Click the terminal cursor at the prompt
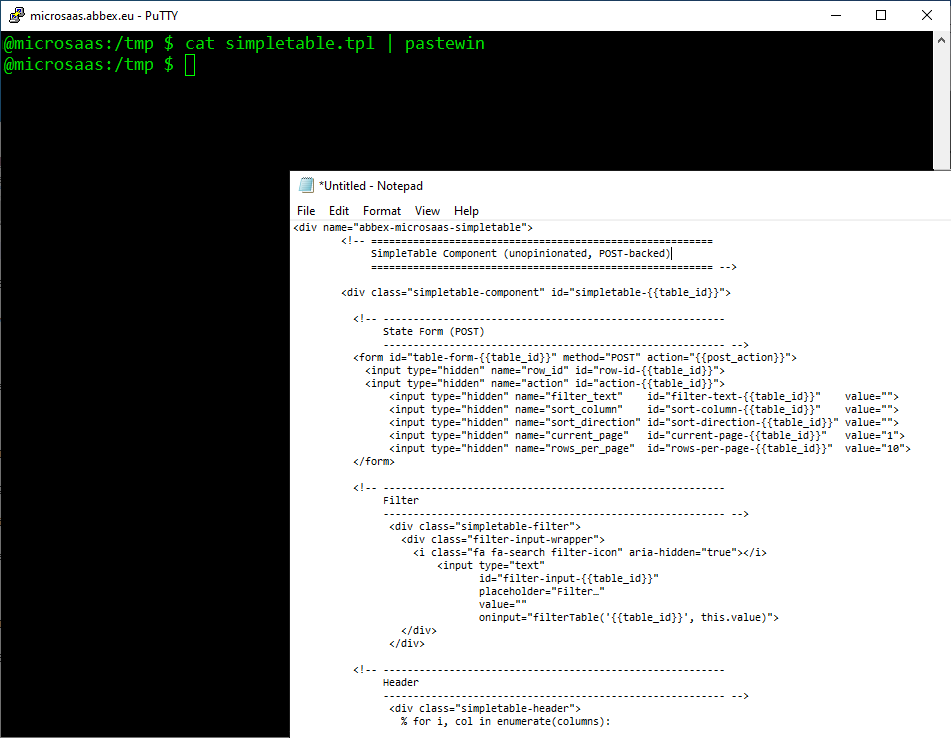Image resolution: width=951 pixels, height=738 pixels. coord(191,65)
